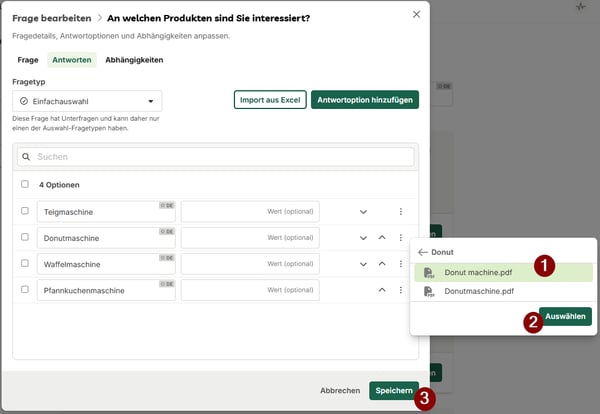Open the Fragetyp Einfachauswahl dropdown
The width and height of the screenshot is (600, 414).
pyautogui.click(x=87, y=101)
